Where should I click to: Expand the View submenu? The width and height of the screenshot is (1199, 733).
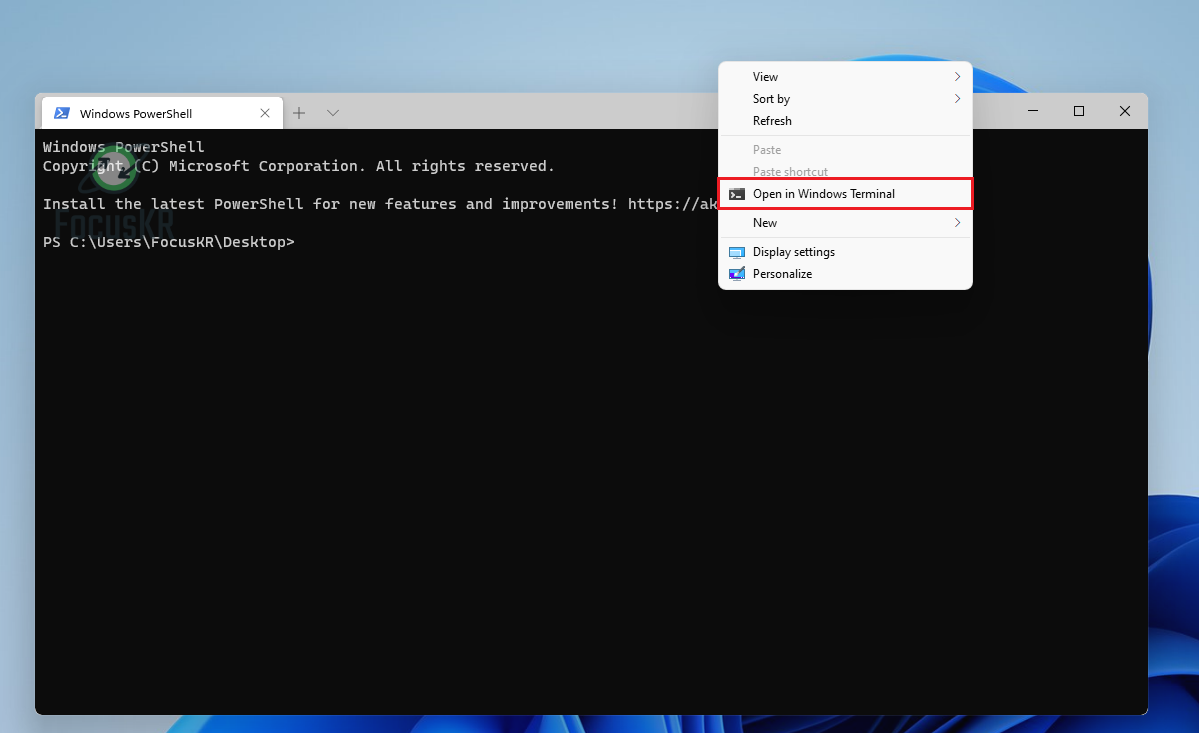(845, 76)
